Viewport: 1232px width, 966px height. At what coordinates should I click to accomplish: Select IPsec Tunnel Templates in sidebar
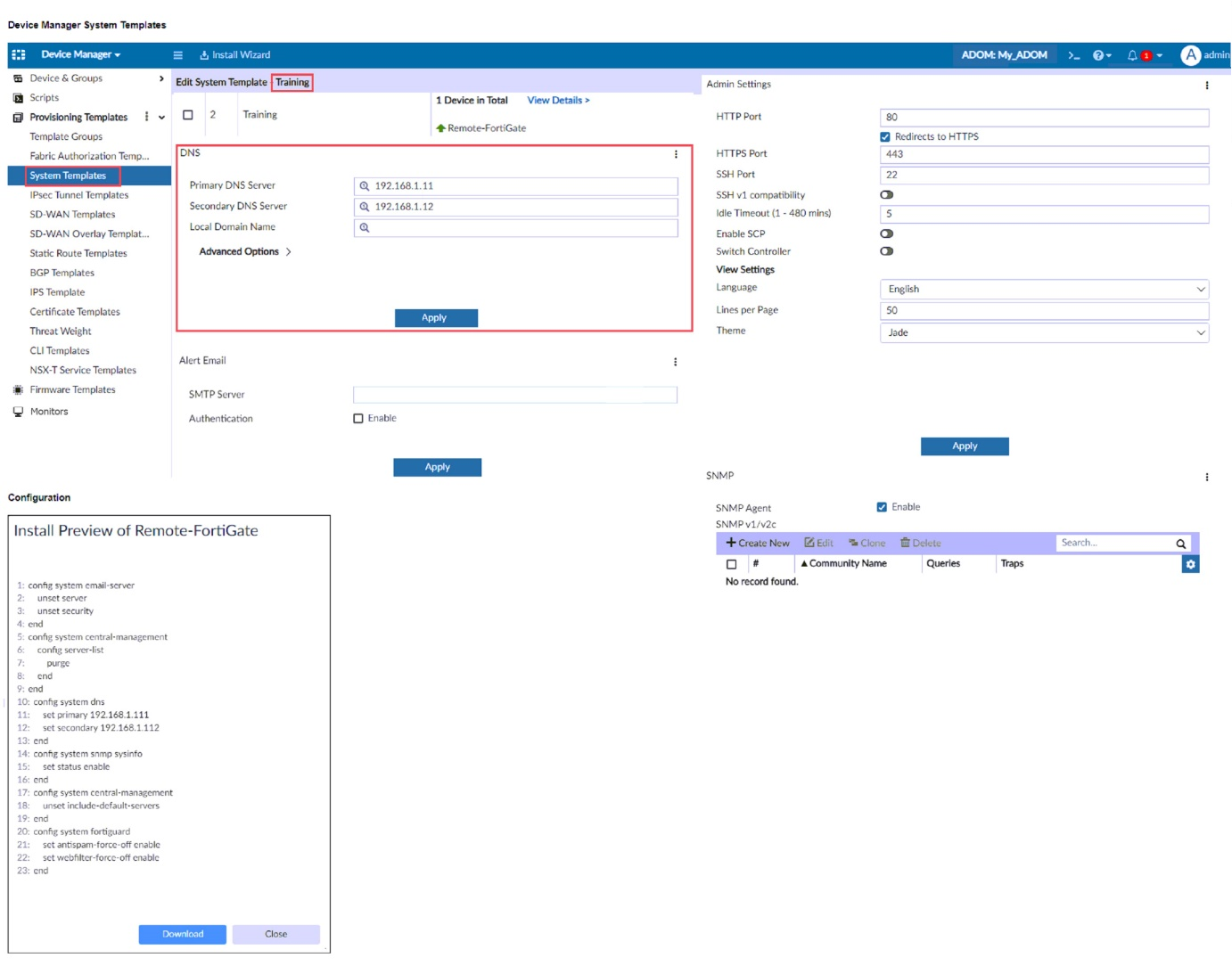click(x=79, y=195)
